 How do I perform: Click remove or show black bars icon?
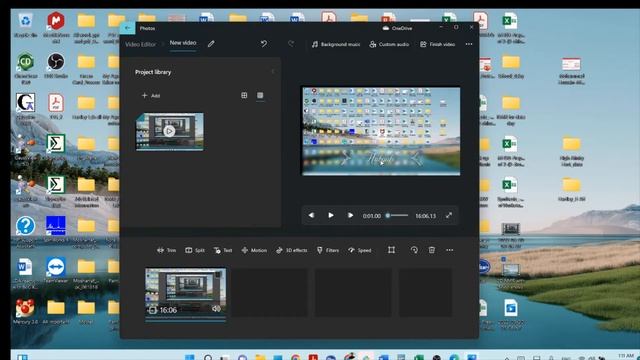(391, 250)
